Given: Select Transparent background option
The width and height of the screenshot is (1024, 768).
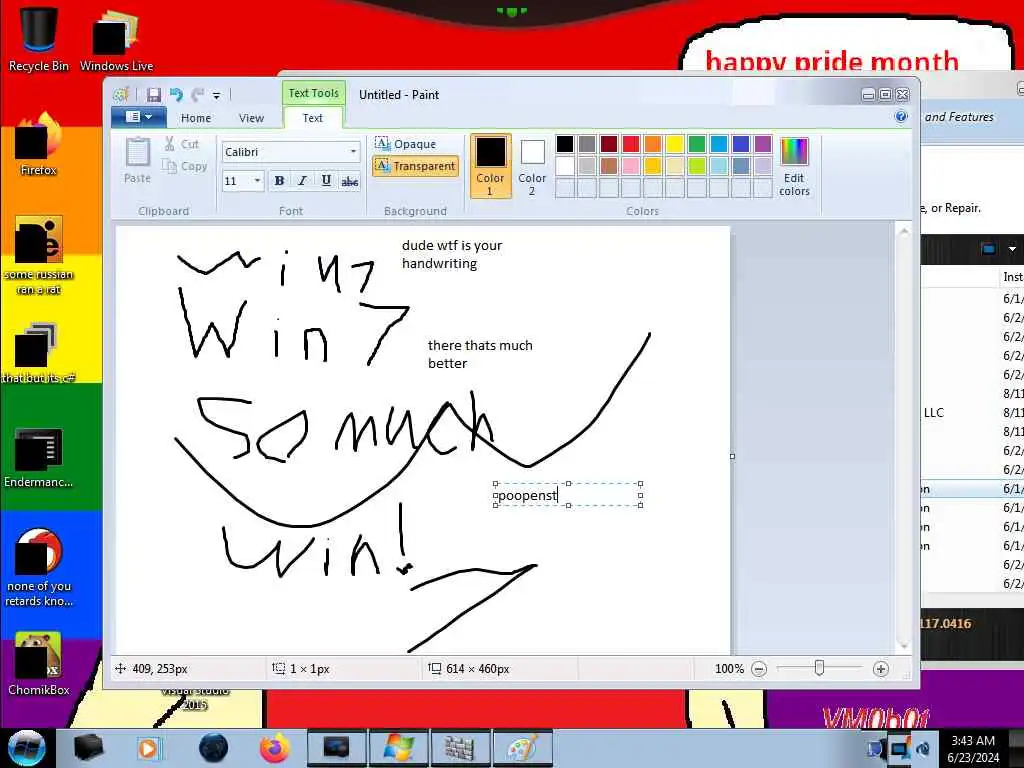Looking at the screenshot, I should coord(415,166).
